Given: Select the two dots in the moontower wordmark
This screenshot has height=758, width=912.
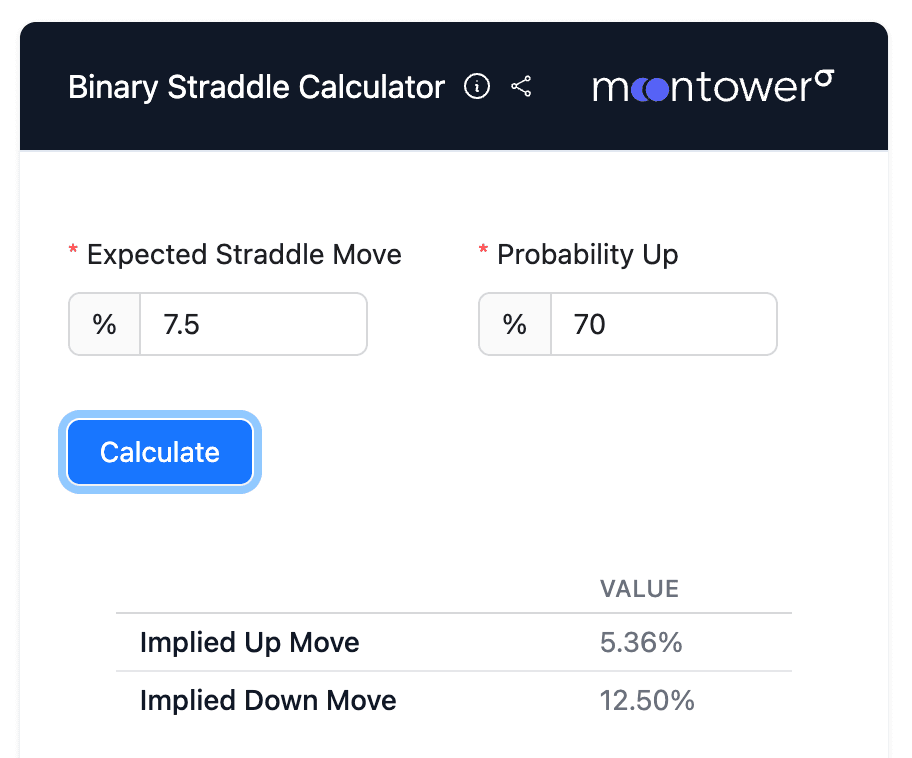Looking at the screenshot, I should click(x=652, y=88).
